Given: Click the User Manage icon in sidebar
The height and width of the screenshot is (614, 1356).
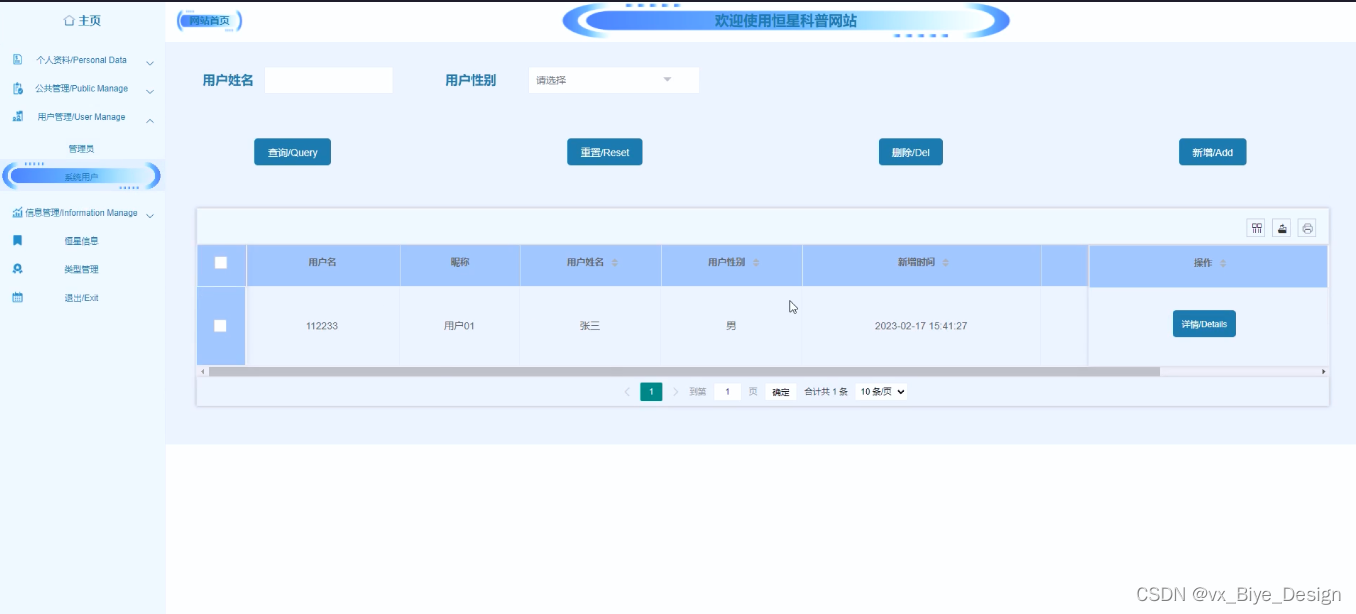Looking at the screenshot, I should 17,117.
